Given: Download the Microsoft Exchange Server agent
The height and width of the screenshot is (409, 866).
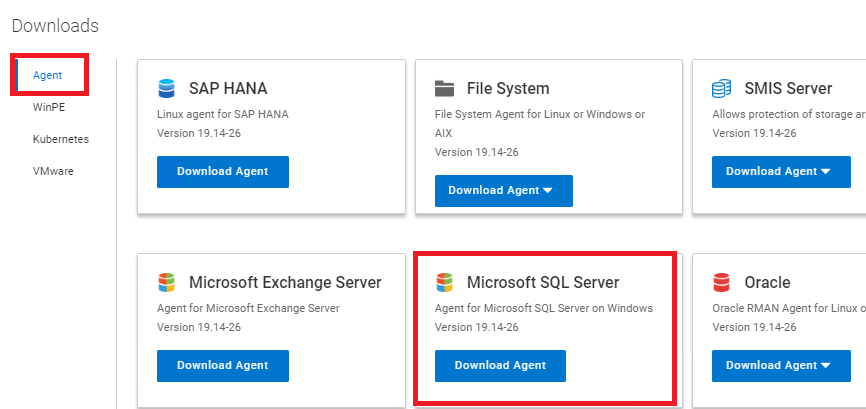Looking at the screenshot, I should (223, 365).
